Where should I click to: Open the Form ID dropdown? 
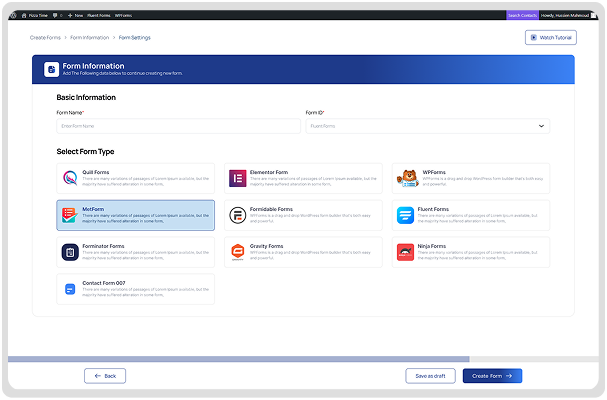point(428,126)
